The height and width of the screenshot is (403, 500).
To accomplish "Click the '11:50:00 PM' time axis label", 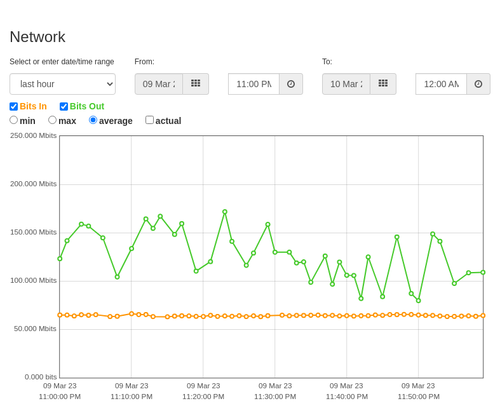I will point(418,397).
